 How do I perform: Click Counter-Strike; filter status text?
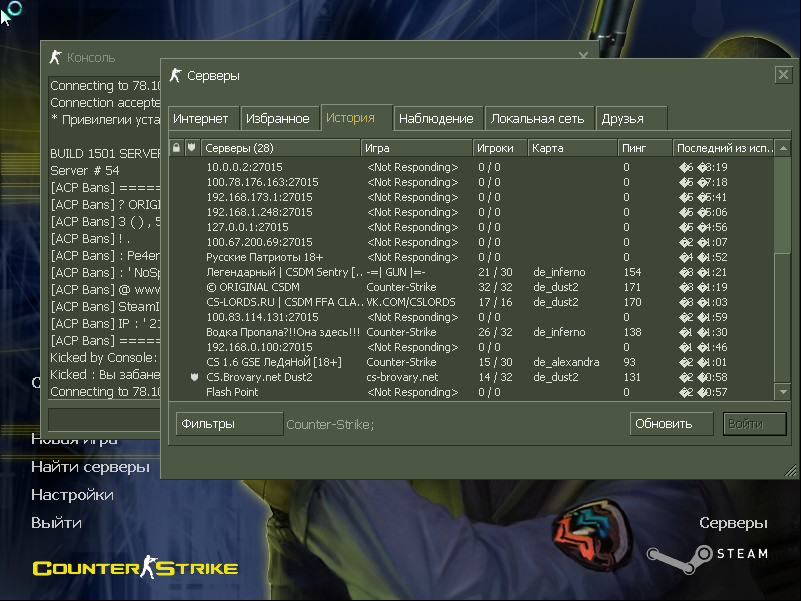[x=330, y=424]
